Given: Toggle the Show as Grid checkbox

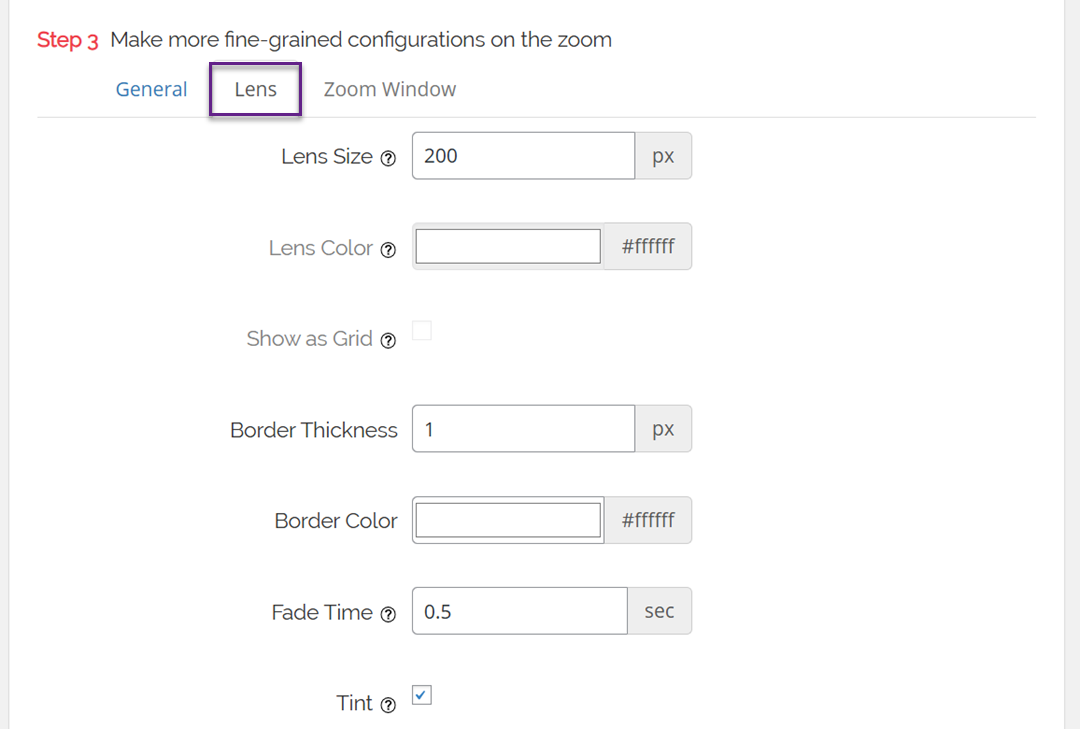Looking at the screenshot, I should [x=422, y=331].
